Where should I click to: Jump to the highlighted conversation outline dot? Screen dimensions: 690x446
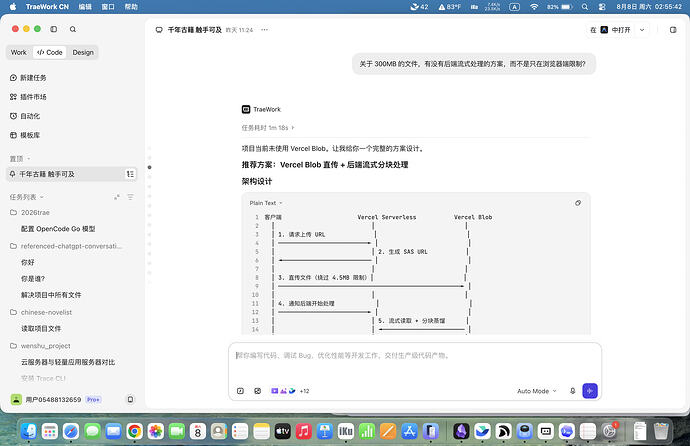[x=150, y=167]
